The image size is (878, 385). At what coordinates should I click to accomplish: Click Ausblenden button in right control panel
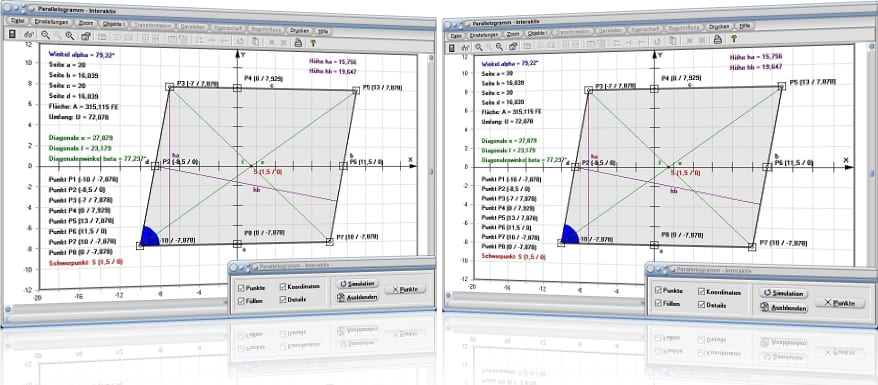783,308
